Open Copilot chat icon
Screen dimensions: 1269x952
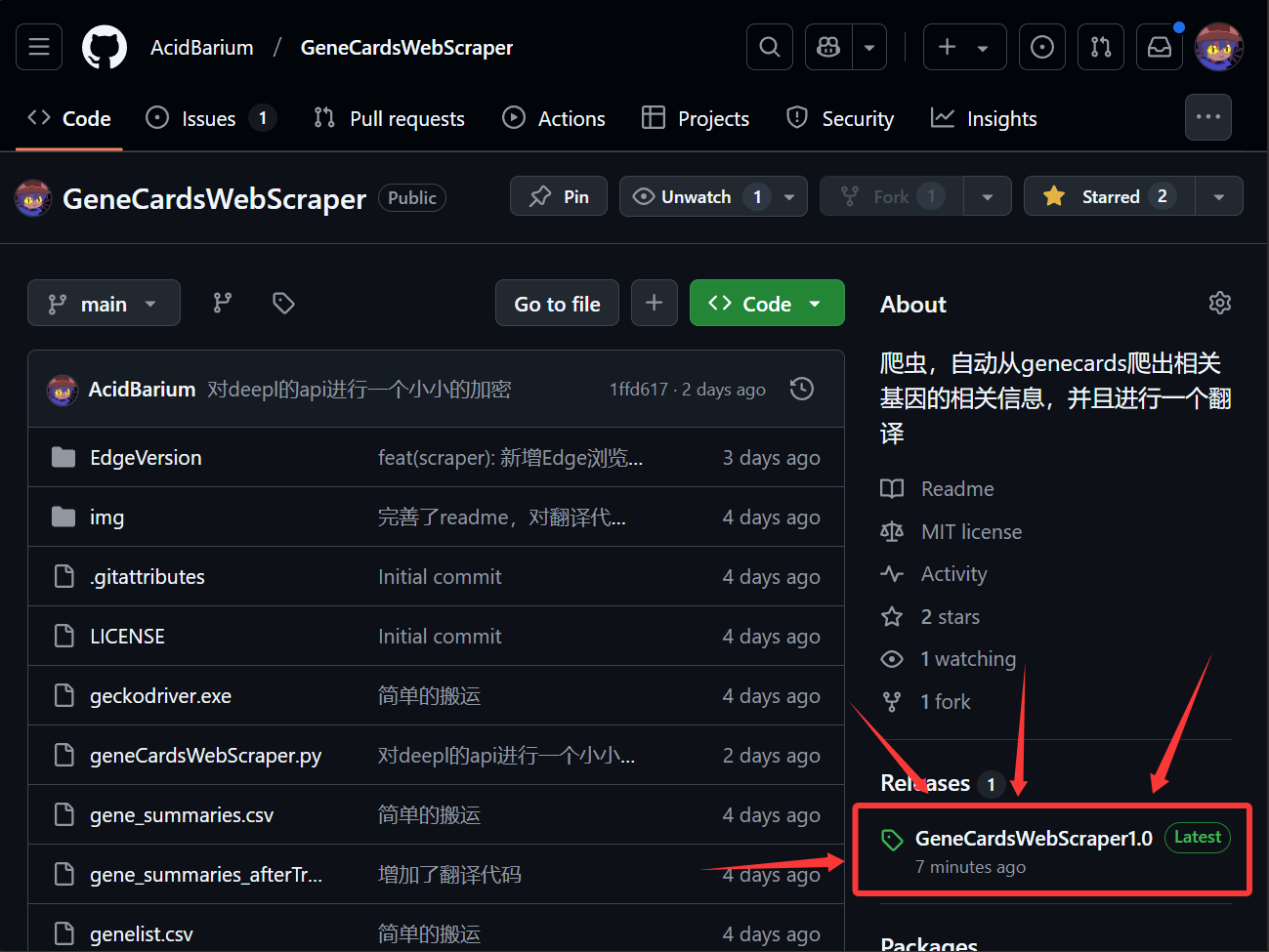pyautogui.click(x=828, y=47)
